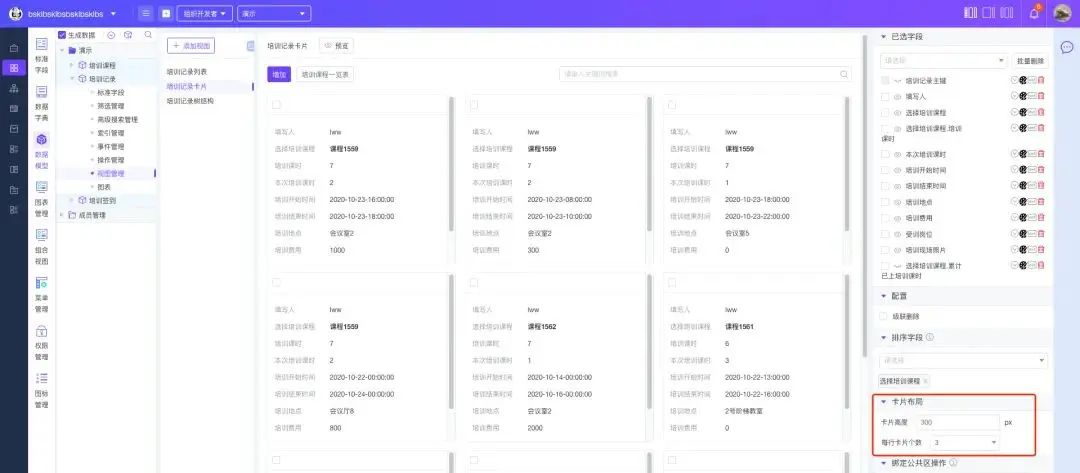The height and width of the screenshot is (473, 1080).
Task: Click the 培训课程一览表 button
Action: (325, 74)
